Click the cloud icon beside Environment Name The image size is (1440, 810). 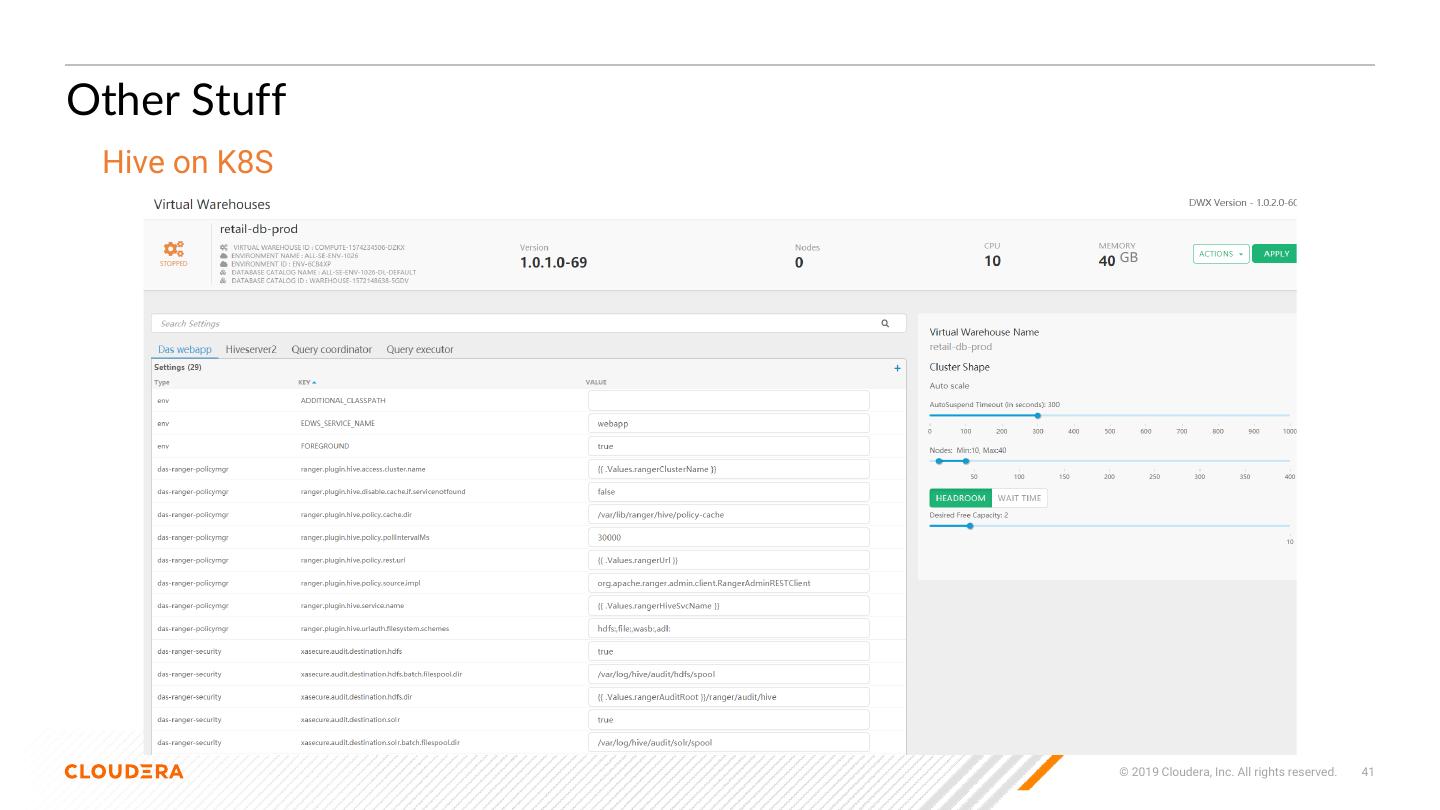pos(224,255)
